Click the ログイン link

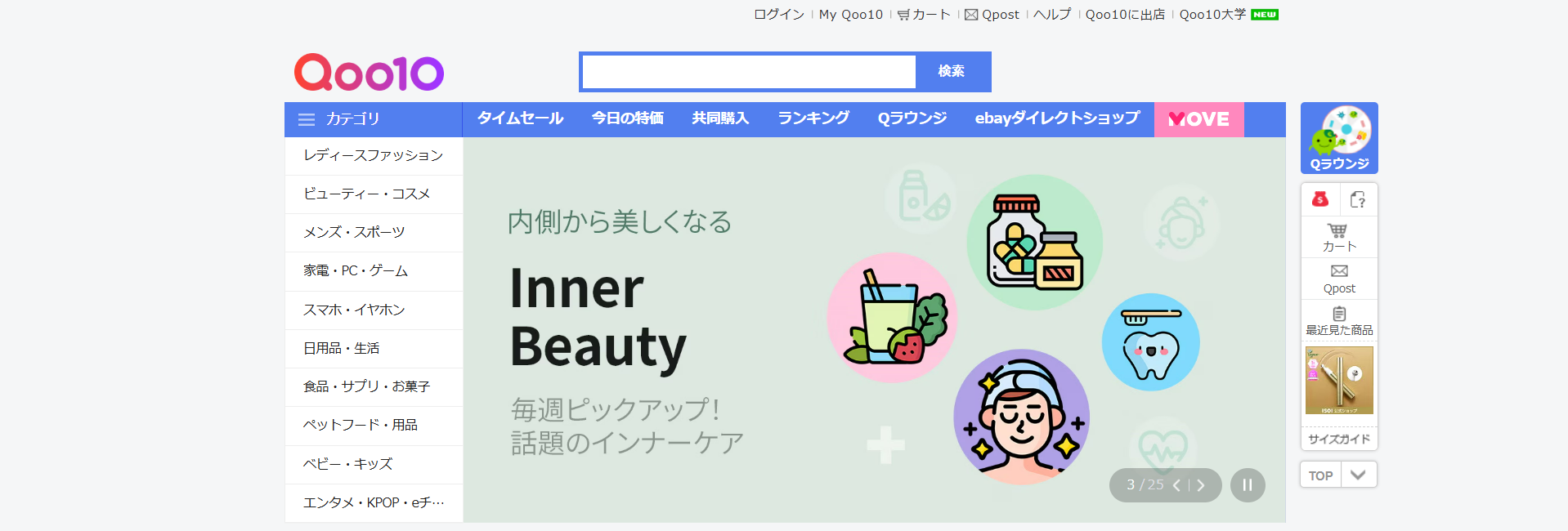tap(778, 15)
